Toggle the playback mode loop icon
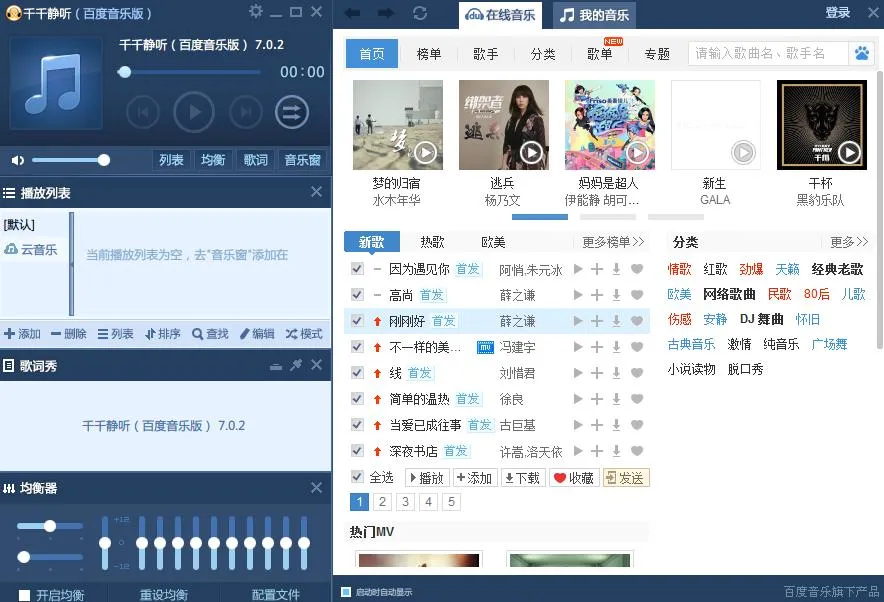Screen dimensions: 884x602 pyautogui.click(x=291, y=112)
